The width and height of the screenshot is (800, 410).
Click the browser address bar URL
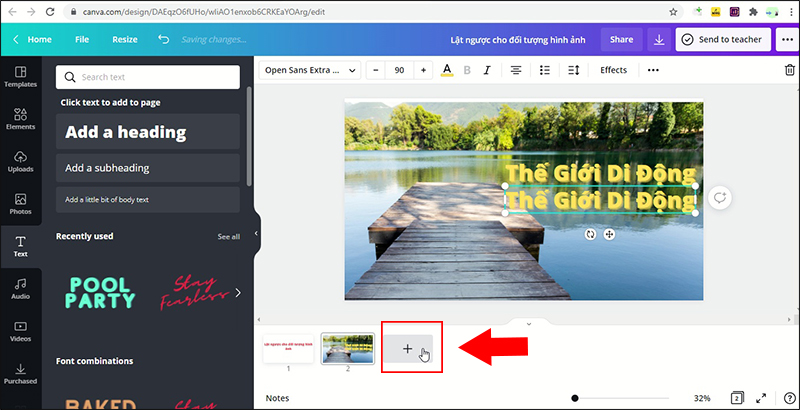click(203, 12)
